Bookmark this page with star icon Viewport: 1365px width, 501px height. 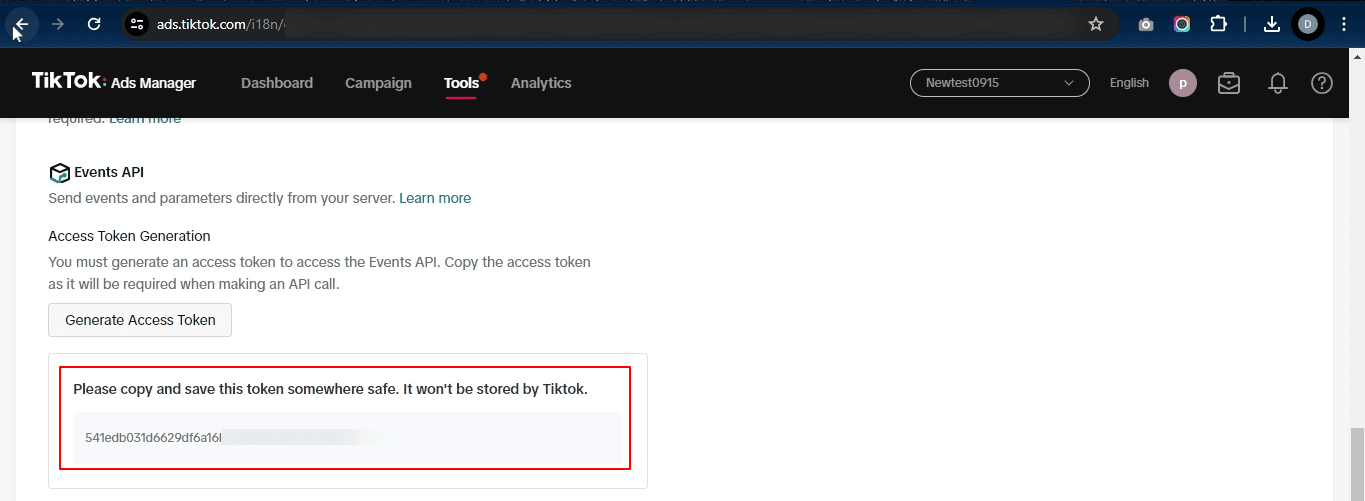point(1096,24)
